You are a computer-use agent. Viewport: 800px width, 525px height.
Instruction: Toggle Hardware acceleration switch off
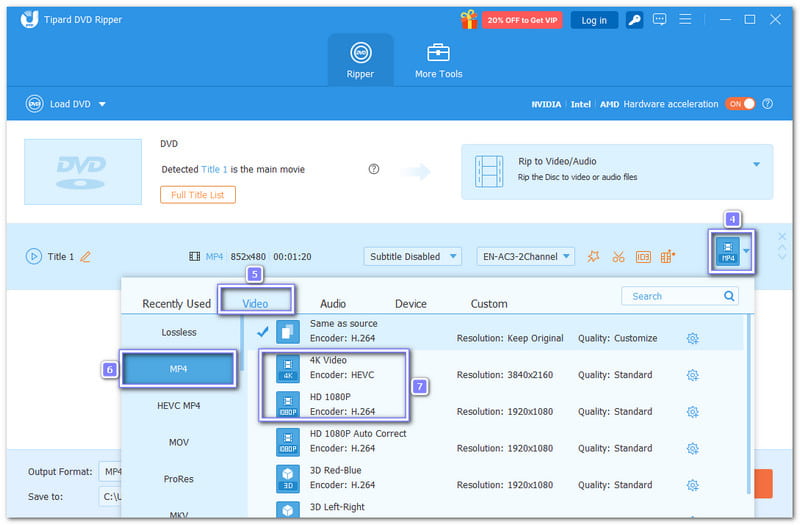click(740, 104)
